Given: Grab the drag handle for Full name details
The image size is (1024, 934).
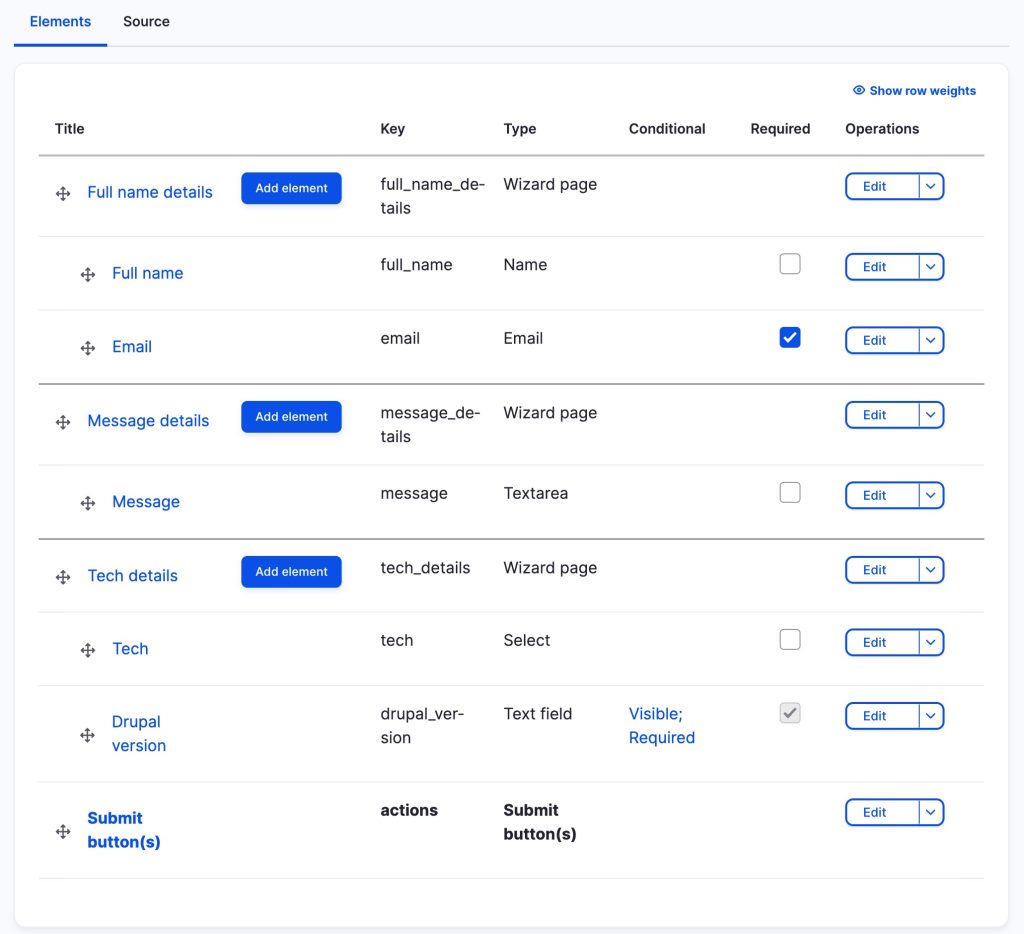Looking at the screenshot, I should click(63, 193).
